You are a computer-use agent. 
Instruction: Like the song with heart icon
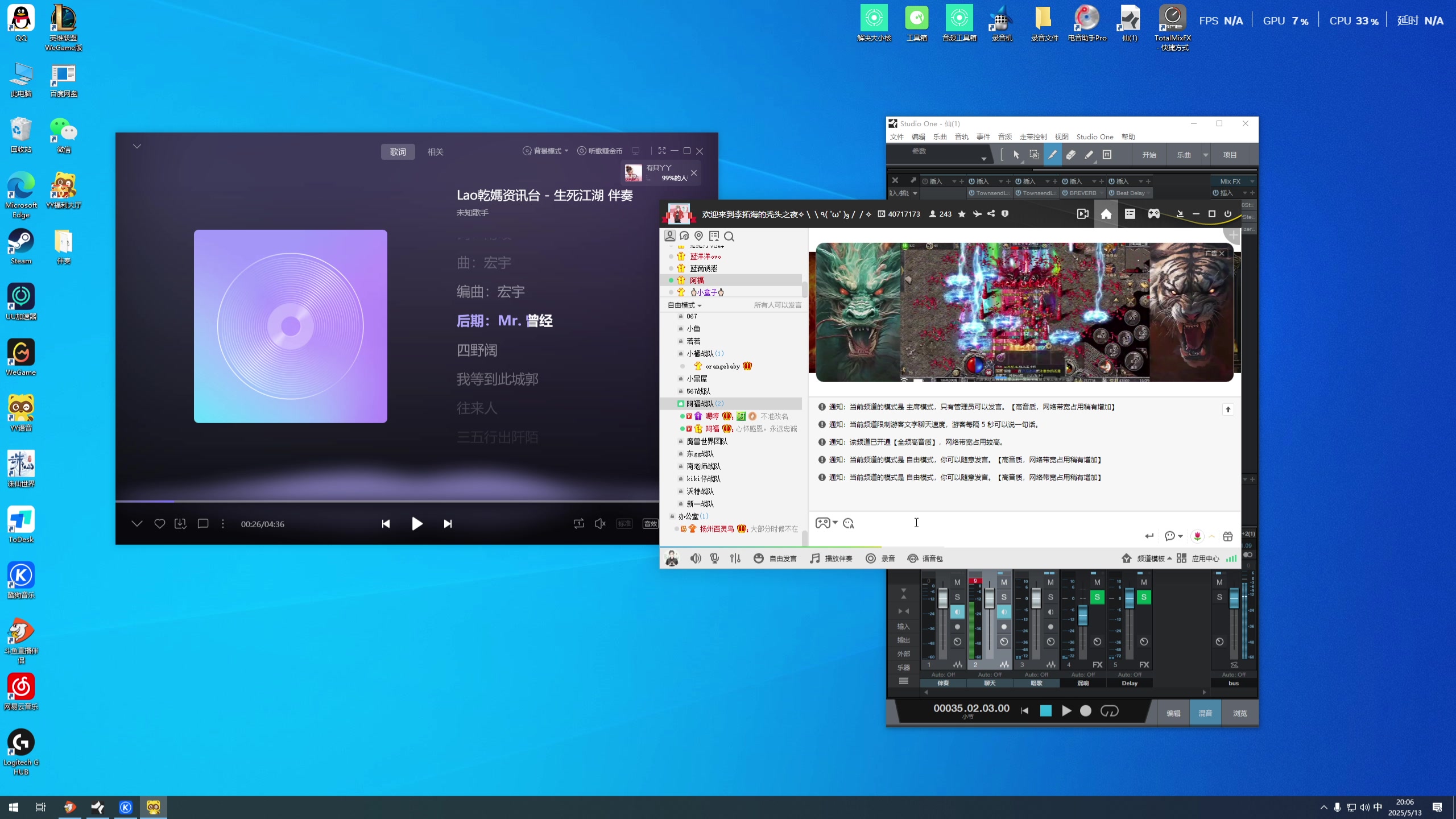pos(160,524)
